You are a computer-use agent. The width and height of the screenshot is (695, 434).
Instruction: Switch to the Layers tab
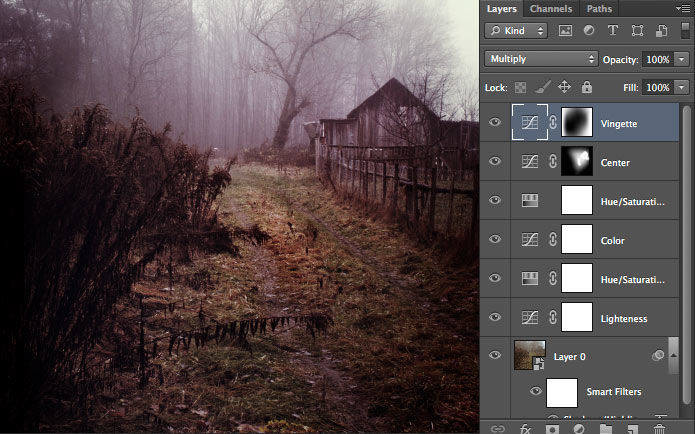(501, 9)
